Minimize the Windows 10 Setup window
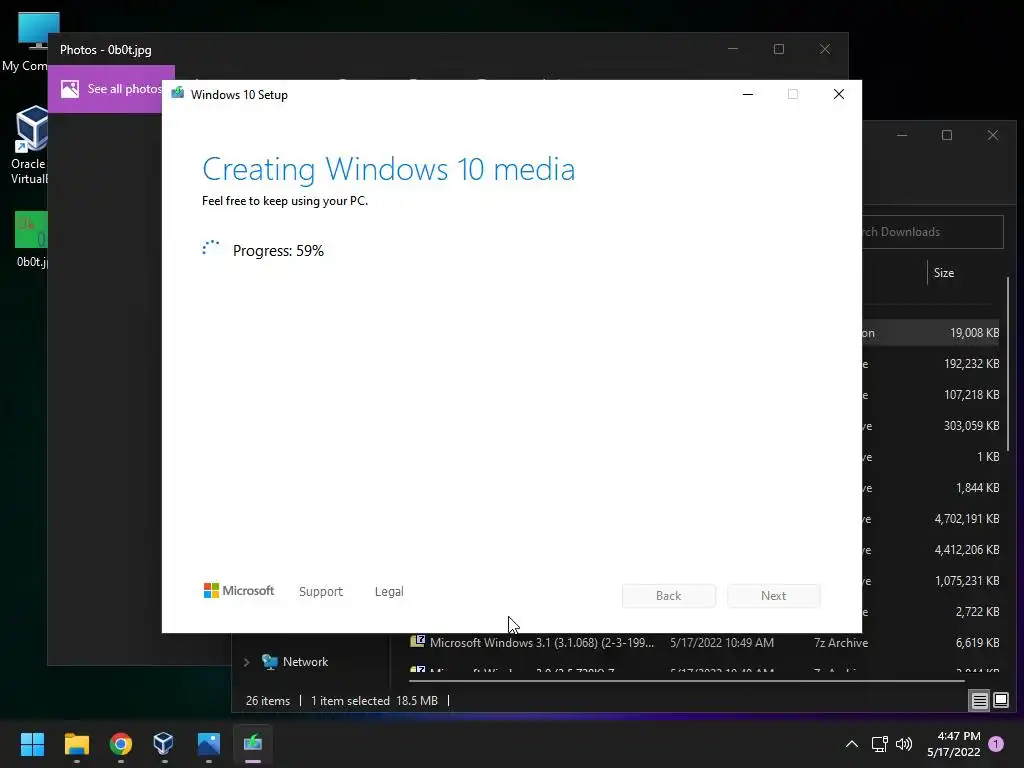Image resolution: width=1024 pixels, height=768 pixels. (x=748, y=95)
